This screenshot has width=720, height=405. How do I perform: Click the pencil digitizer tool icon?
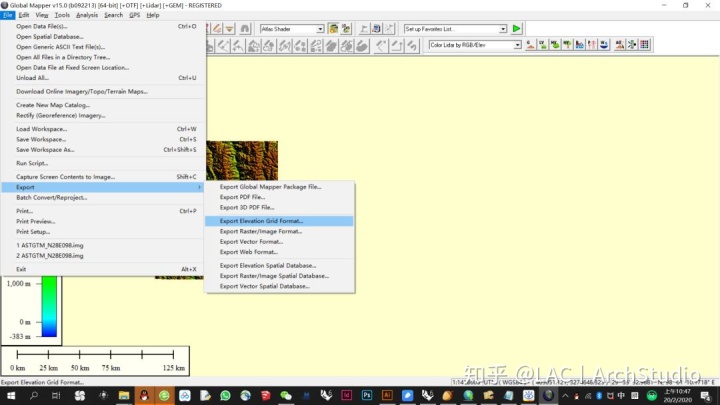(217, 29)
